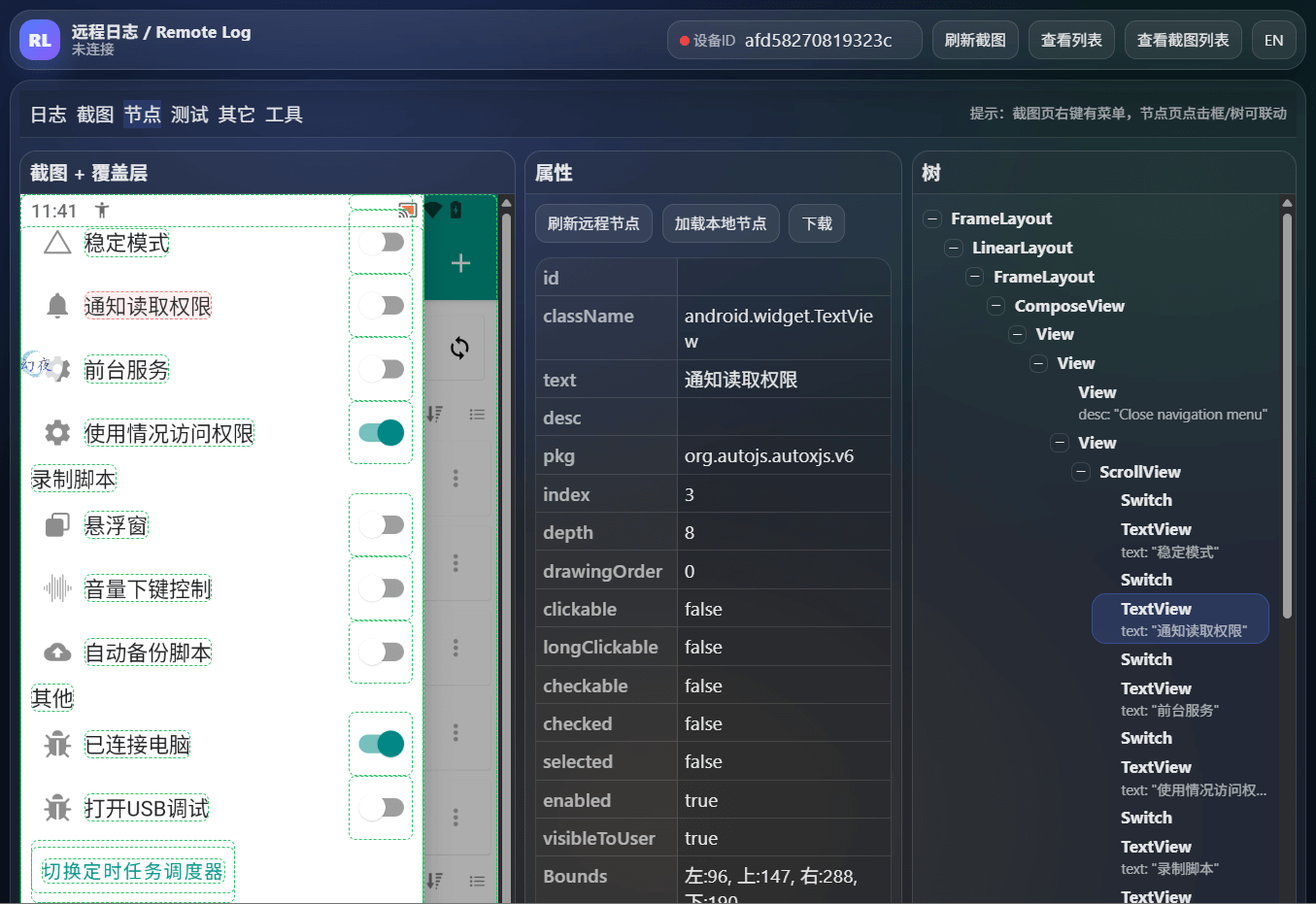Screen dimensions: 1316x904
Task: Click the 查看列表 button
Action: click(1071, 40)
